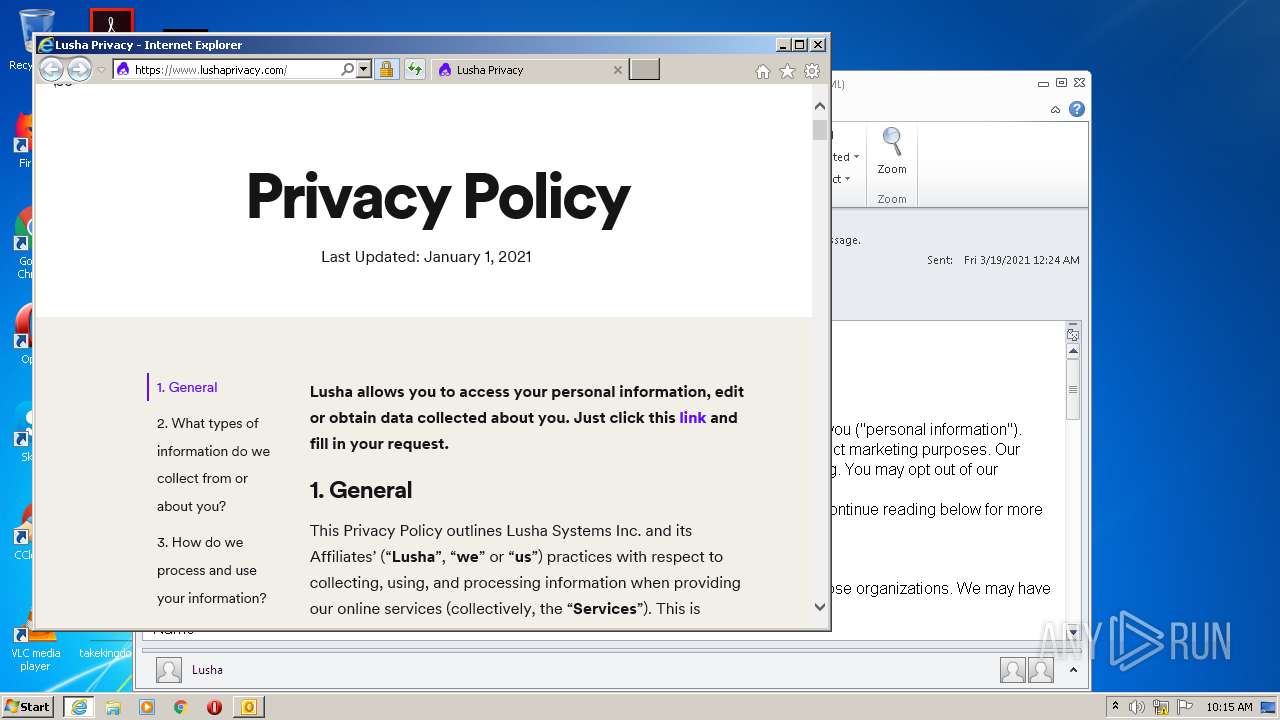Viewport: 1280px width, 720px height.
Task: Open Windows Media Player from the taskbar
Action: (147, 707)
